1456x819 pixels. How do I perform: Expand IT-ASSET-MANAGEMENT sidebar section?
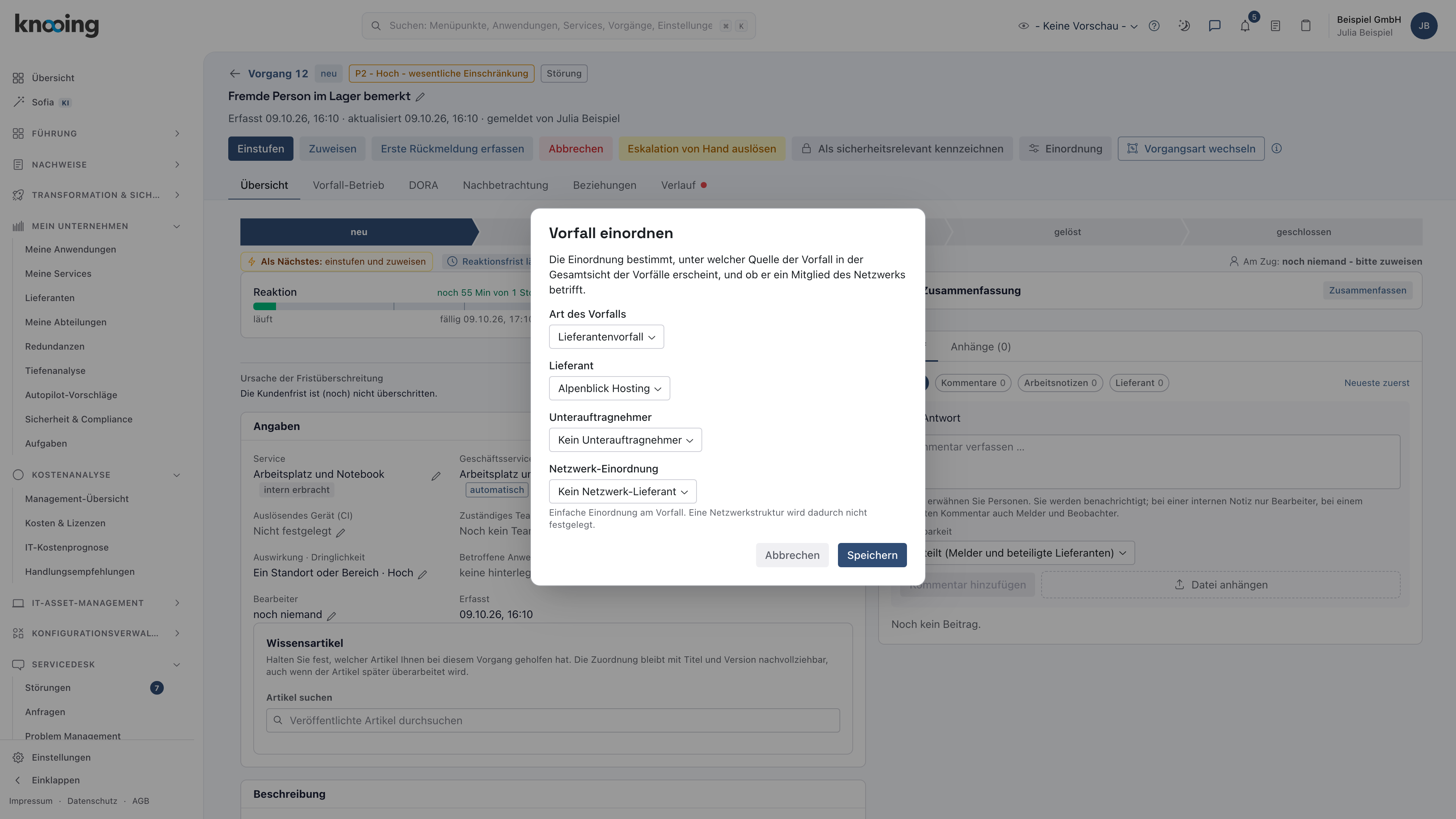coord(96,603)
